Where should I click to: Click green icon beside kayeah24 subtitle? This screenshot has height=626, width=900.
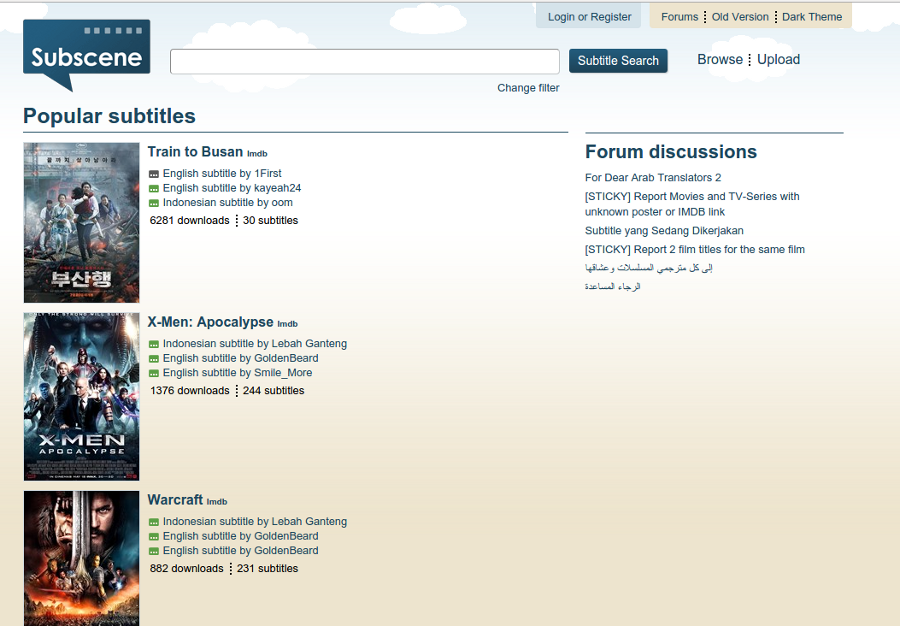tap(154, 189)
